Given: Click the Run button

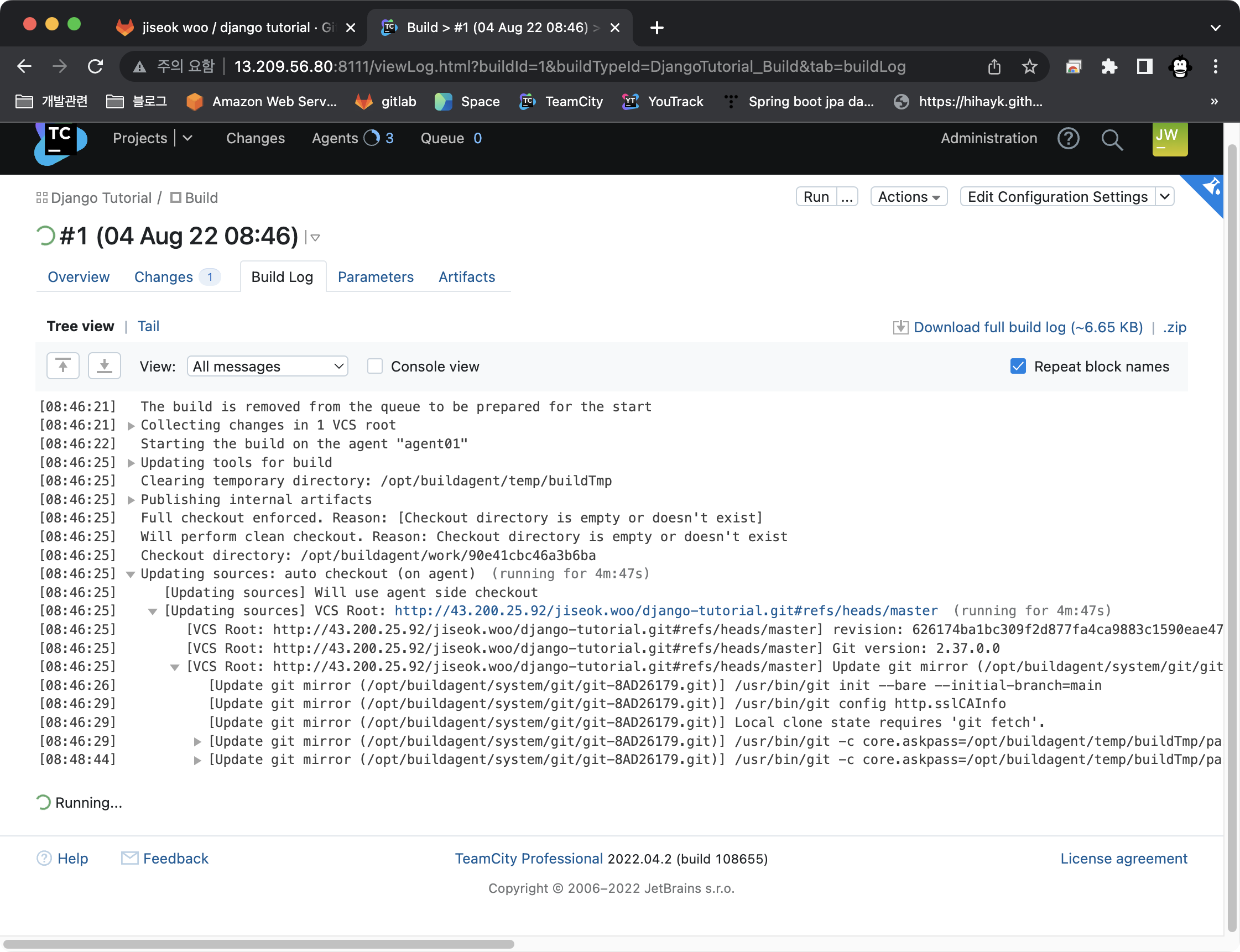Looking at the screenshot, I should pyautogui.click(x=816, y=197).
